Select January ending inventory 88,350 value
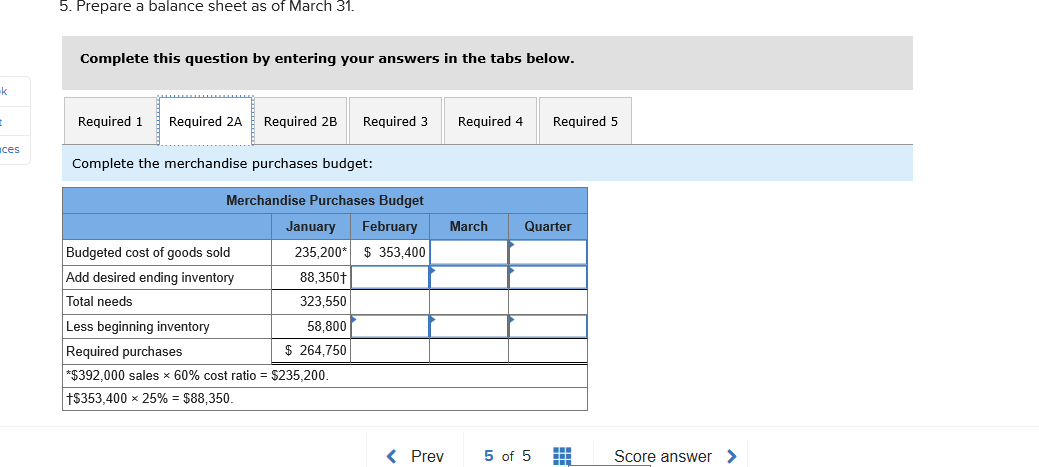The image size is (1039, 467). point(325,277)
